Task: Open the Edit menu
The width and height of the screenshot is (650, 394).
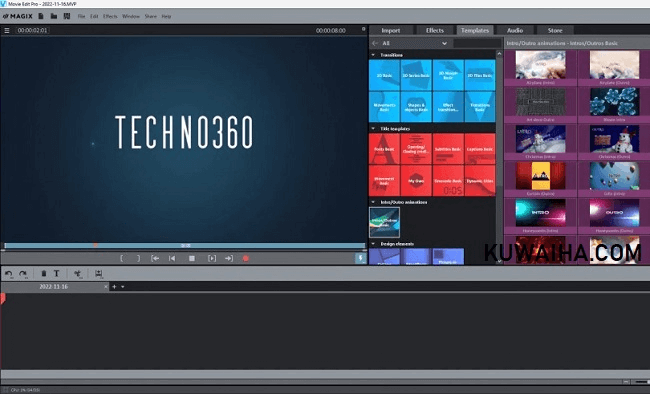Action: tap(95, 16)
